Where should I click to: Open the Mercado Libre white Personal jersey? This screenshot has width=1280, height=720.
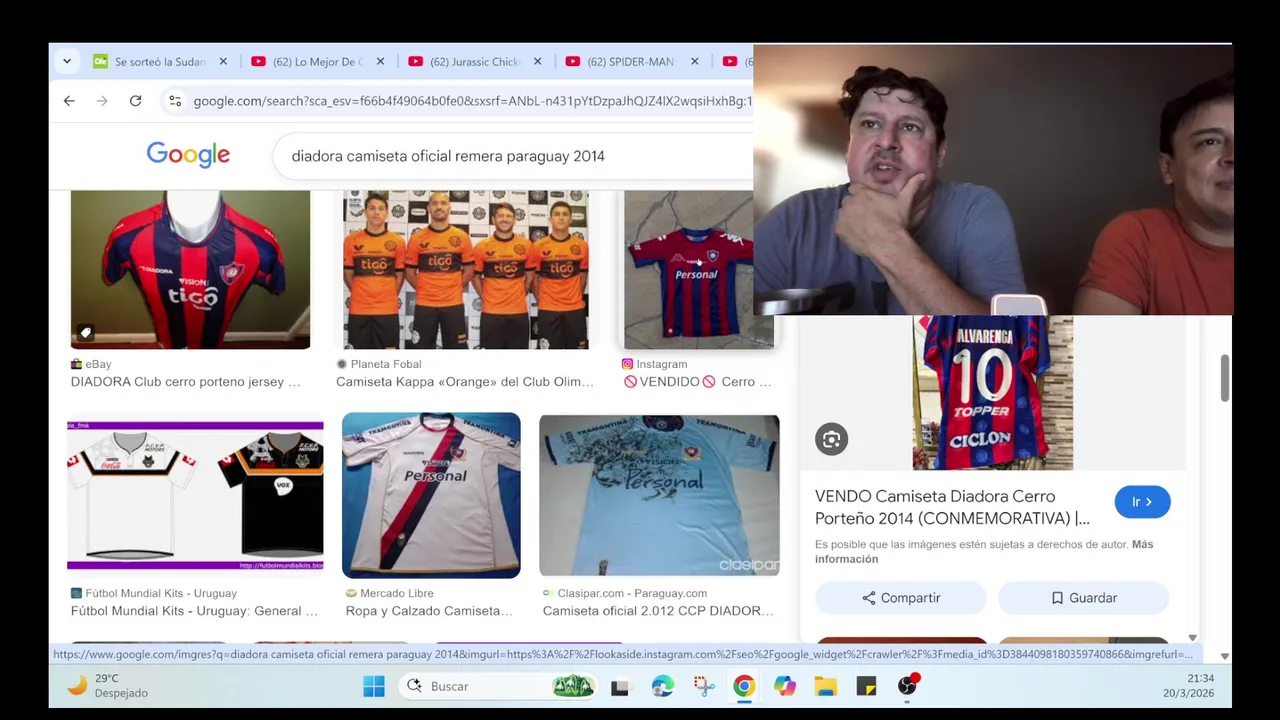(x=431, y=495)
